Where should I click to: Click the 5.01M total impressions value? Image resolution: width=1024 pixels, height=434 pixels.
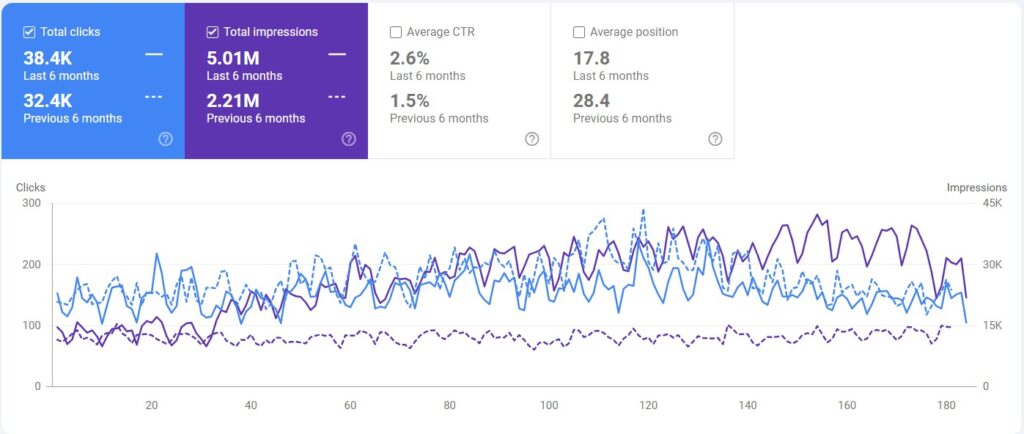pyautogui.click(x=233, y=56)
